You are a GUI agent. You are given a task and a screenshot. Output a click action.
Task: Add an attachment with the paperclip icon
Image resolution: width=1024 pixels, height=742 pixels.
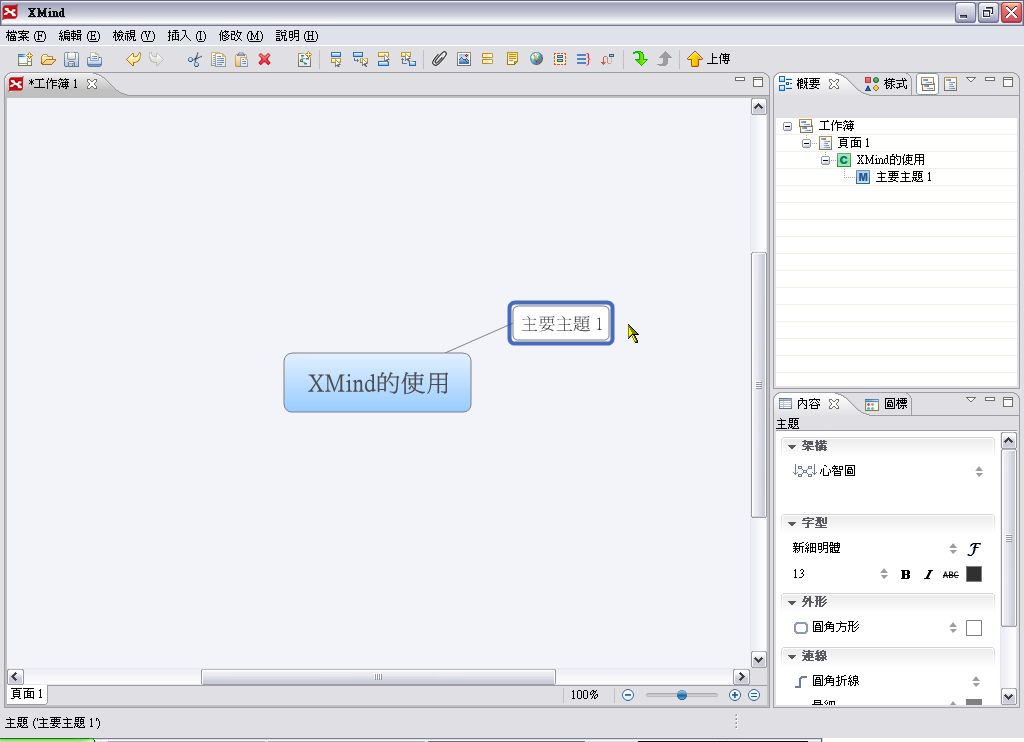[x=440, y=59]
